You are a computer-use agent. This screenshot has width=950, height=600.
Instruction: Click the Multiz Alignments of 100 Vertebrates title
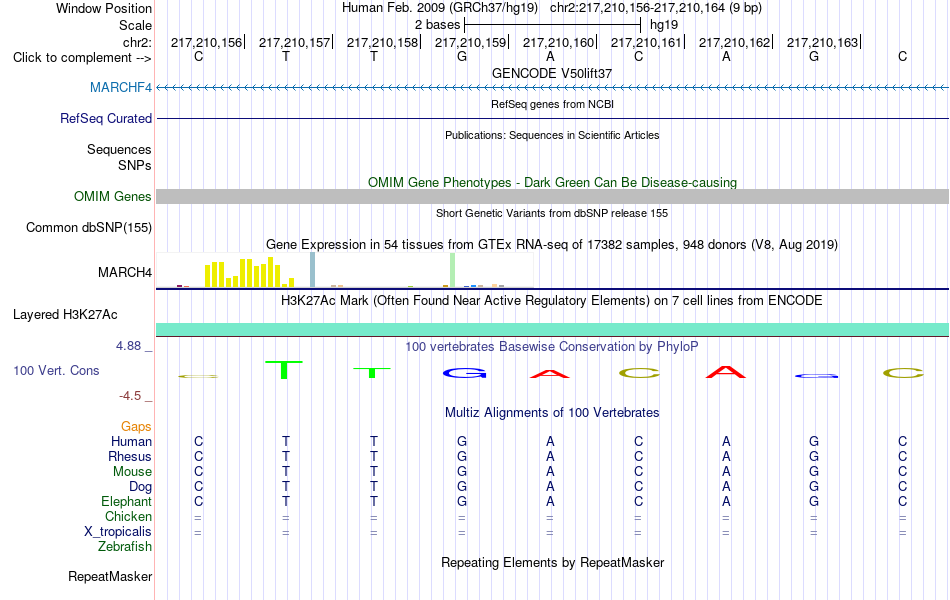[x=552, y=413]
